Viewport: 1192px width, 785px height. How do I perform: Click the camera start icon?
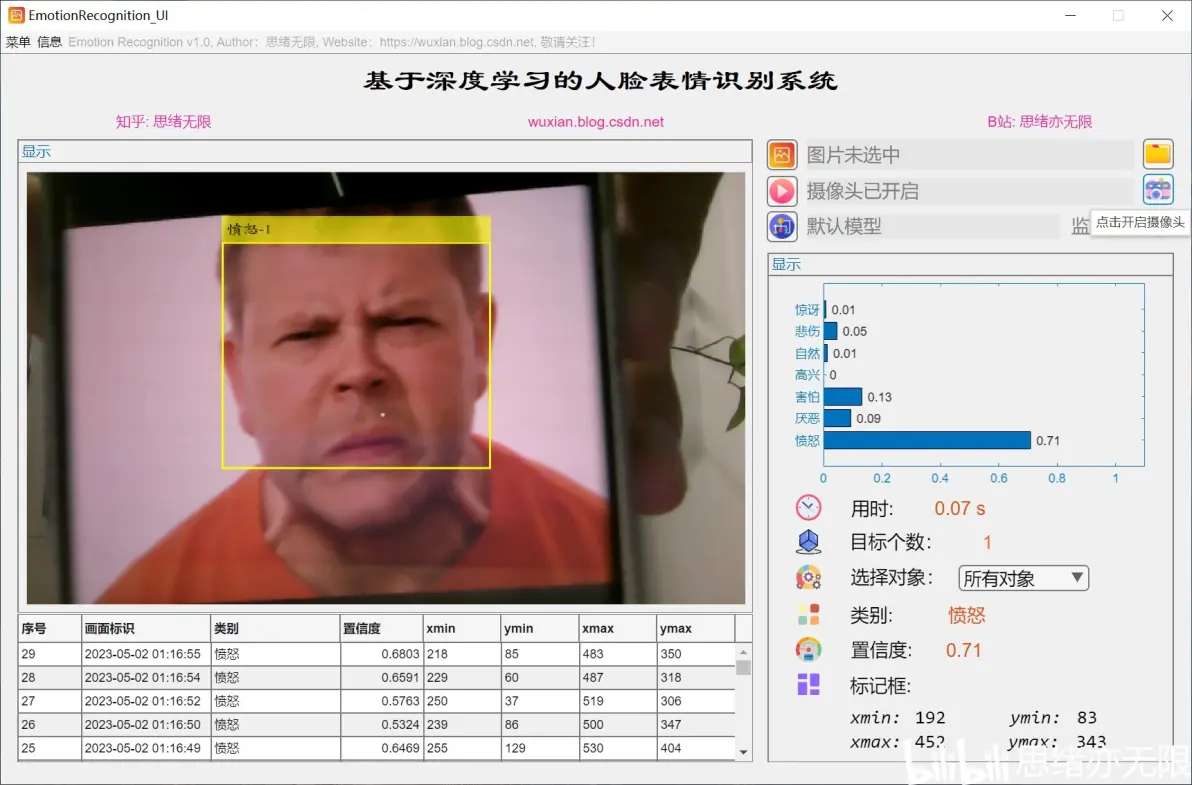1158,189
